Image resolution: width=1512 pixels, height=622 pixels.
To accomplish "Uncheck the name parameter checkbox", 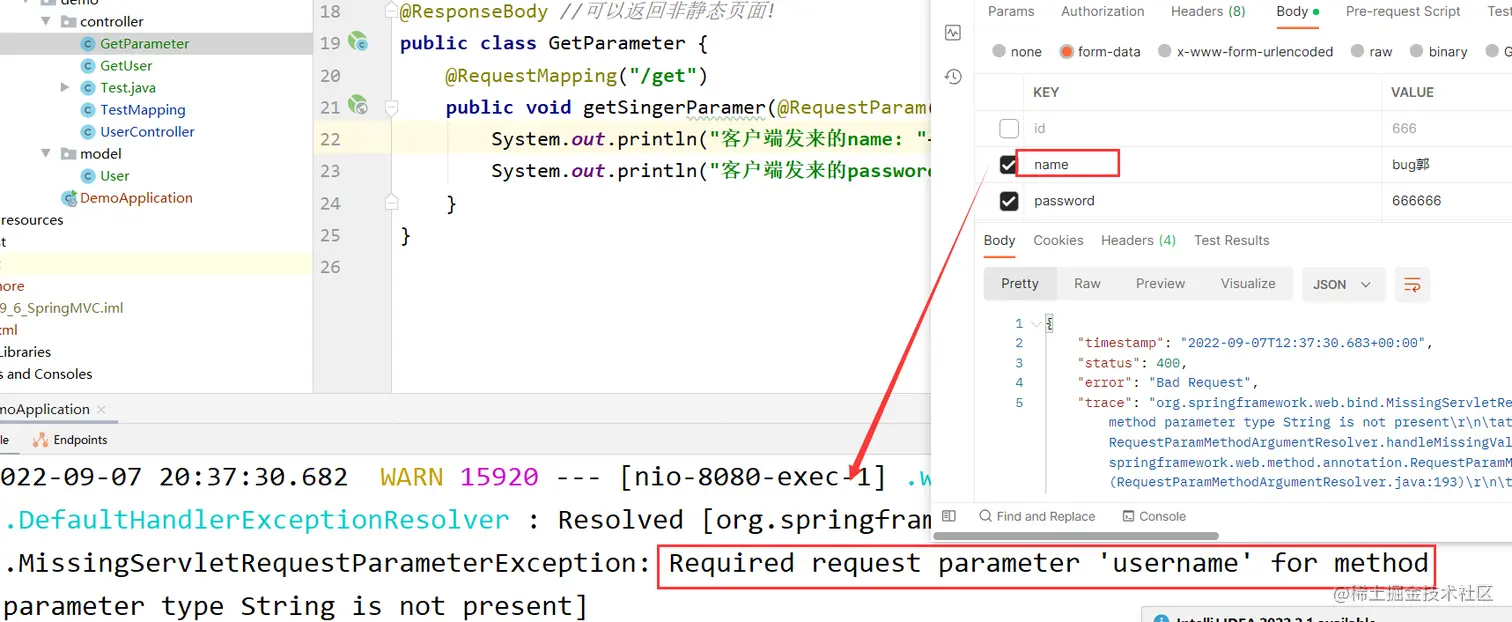I will [x=1009, y=165].
